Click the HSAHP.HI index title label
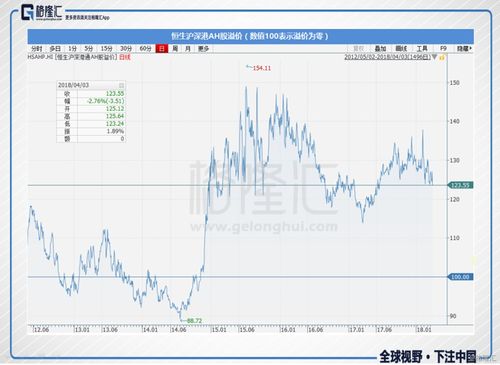 (72, 57)
